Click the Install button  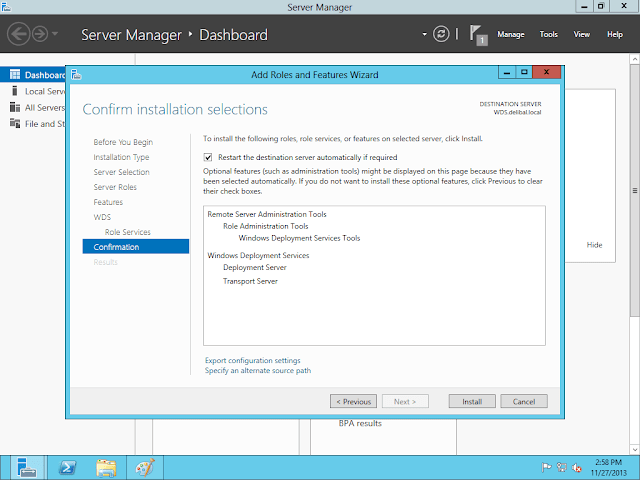[x=472, y=401]
